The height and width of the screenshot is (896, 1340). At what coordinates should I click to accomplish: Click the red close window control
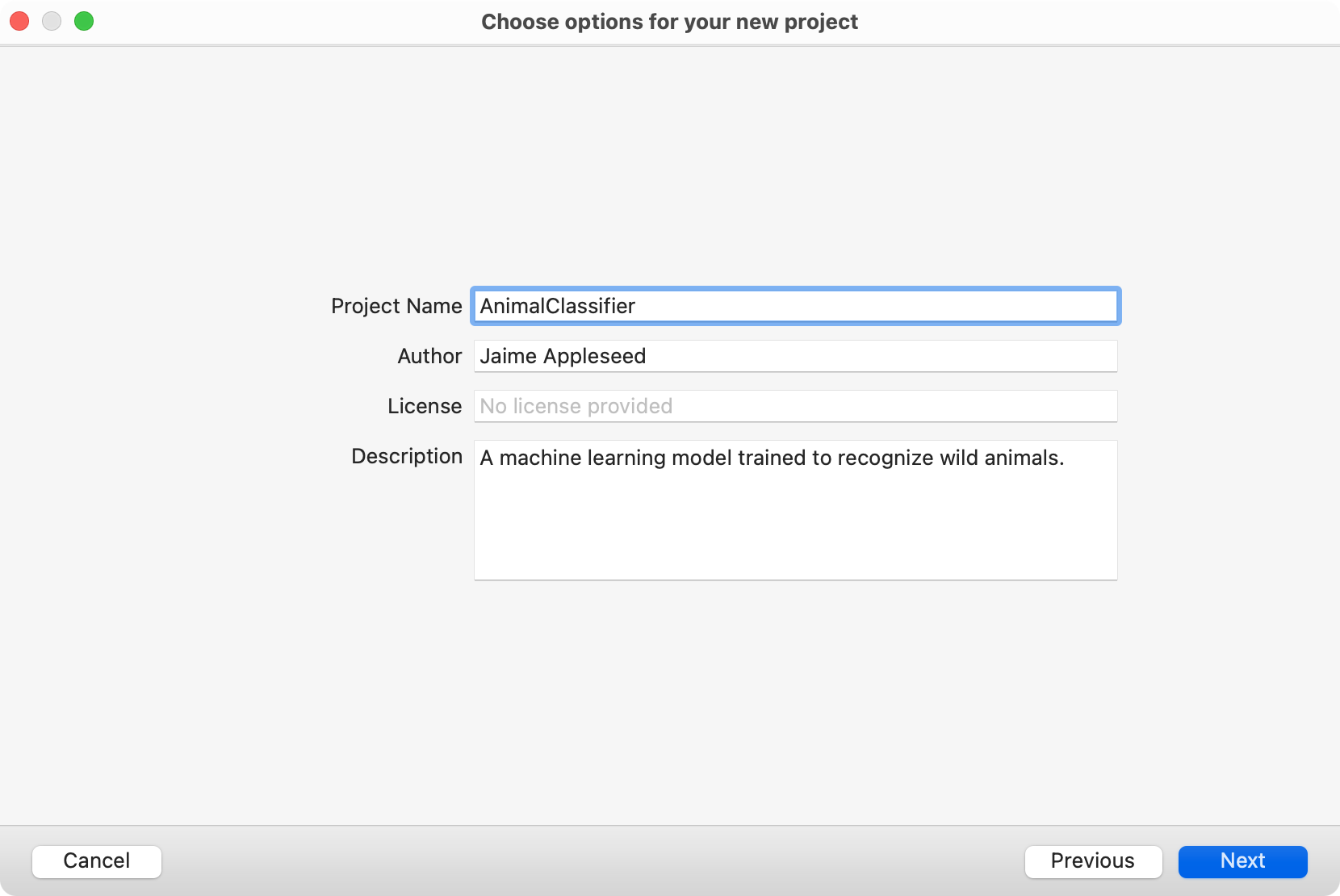(x=19, y=21)
